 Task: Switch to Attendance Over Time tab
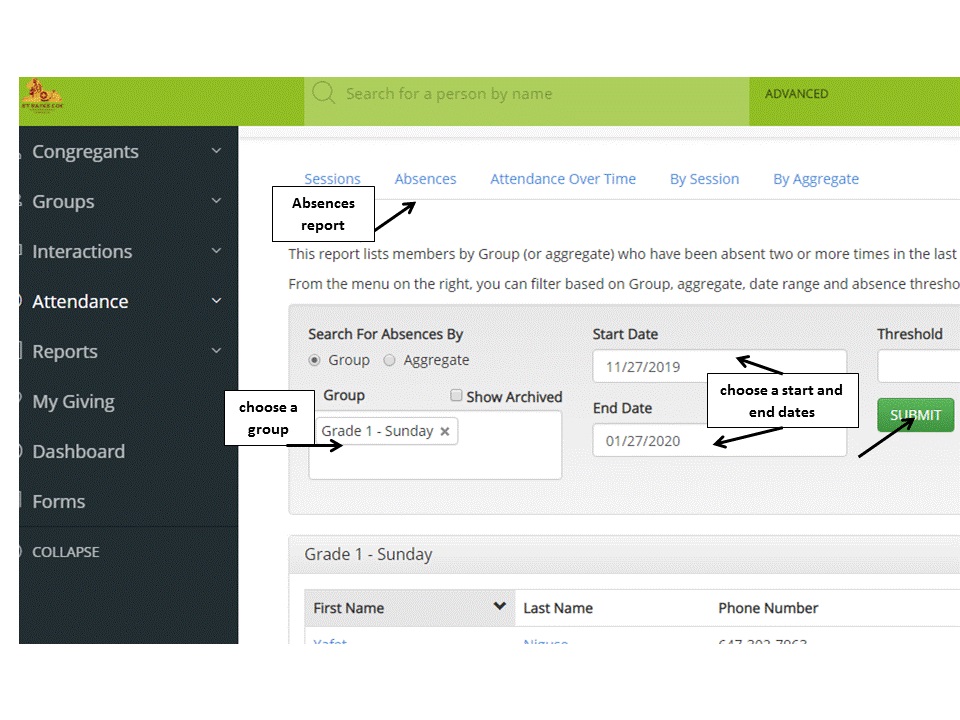pos(563,179)
